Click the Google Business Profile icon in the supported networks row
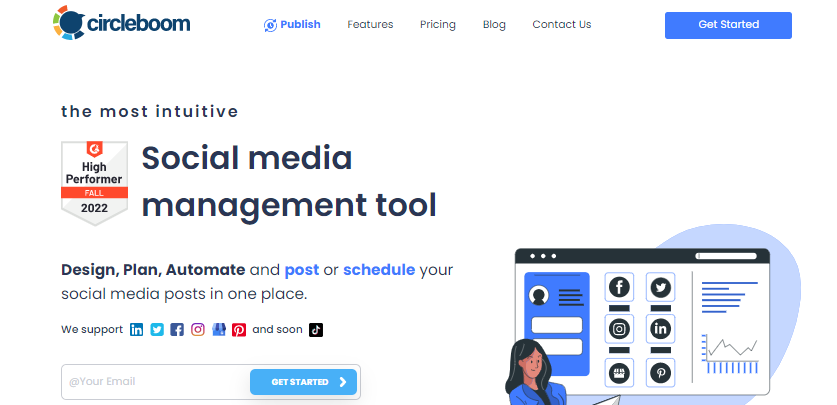 219,330
